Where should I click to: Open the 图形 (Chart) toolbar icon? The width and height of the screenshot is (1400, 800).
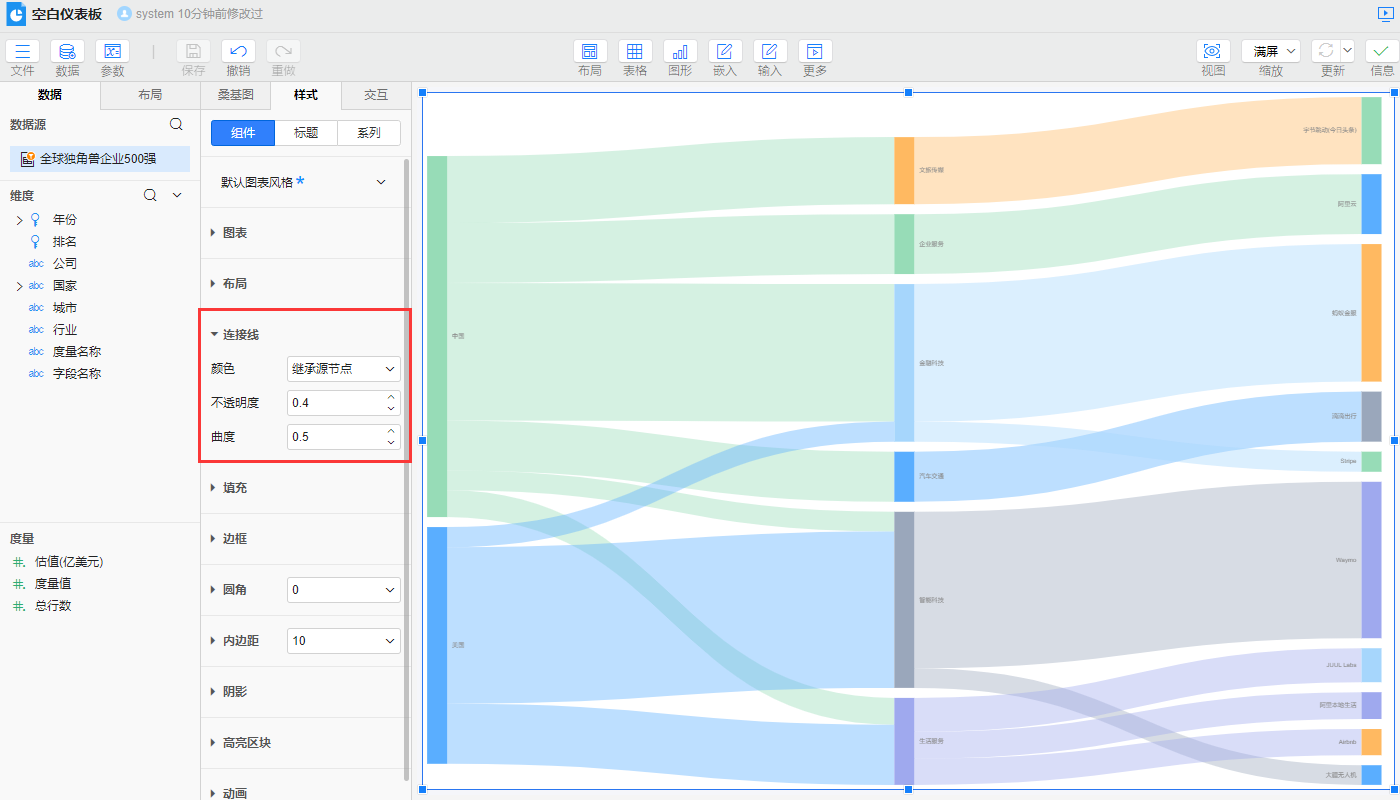(680, 52)
